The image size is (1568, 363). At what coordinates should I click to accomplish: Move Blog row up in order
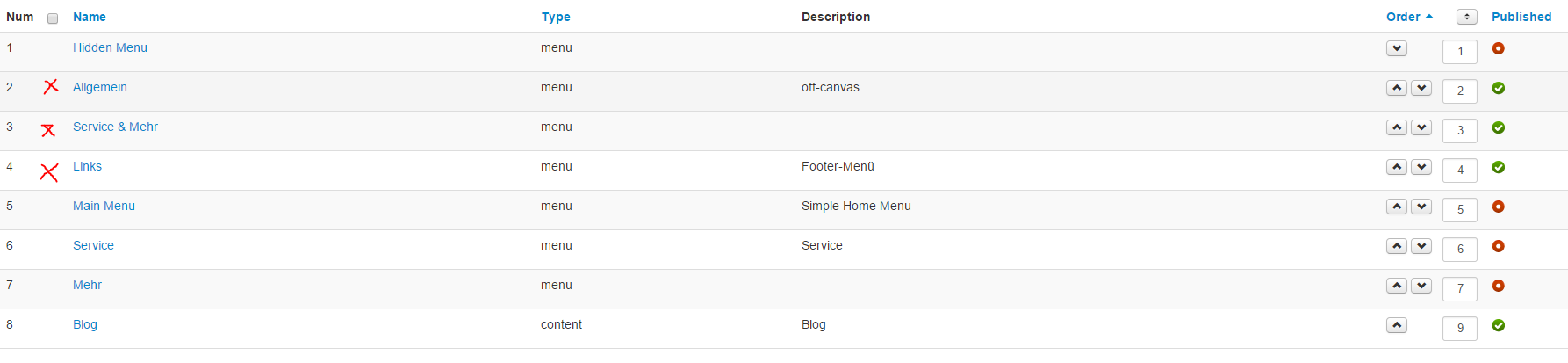1397,325
